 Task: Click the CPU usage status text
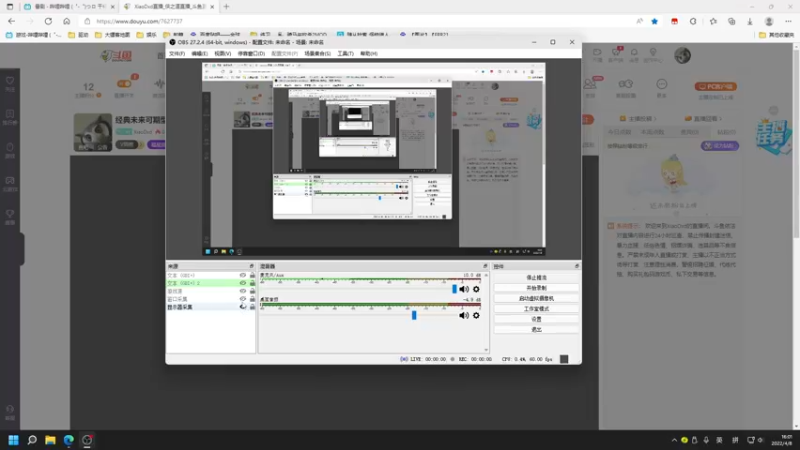pos(527,359)
